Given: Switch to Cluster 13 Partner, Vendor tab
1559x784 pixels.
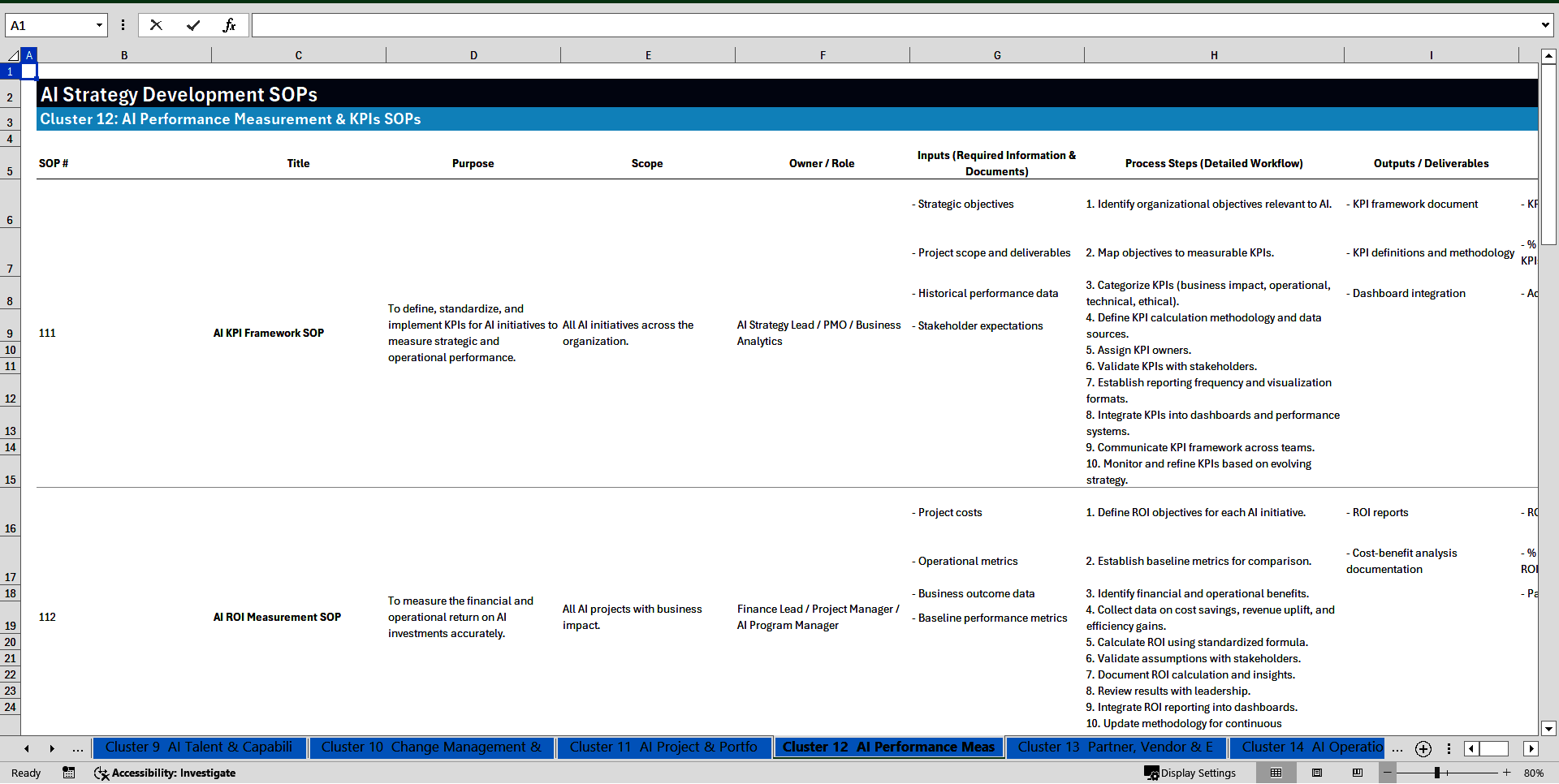Looking at the screenshot, I should pyautogui.click(x=1116, y=747).
